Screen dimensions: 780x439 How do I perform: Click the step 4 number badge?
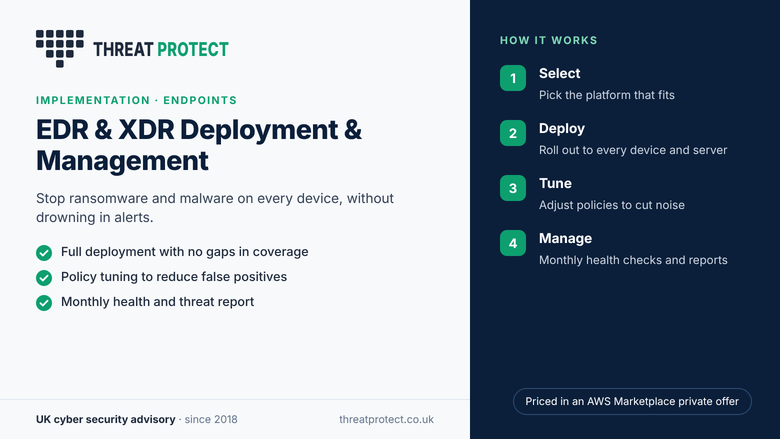point(513,243)
